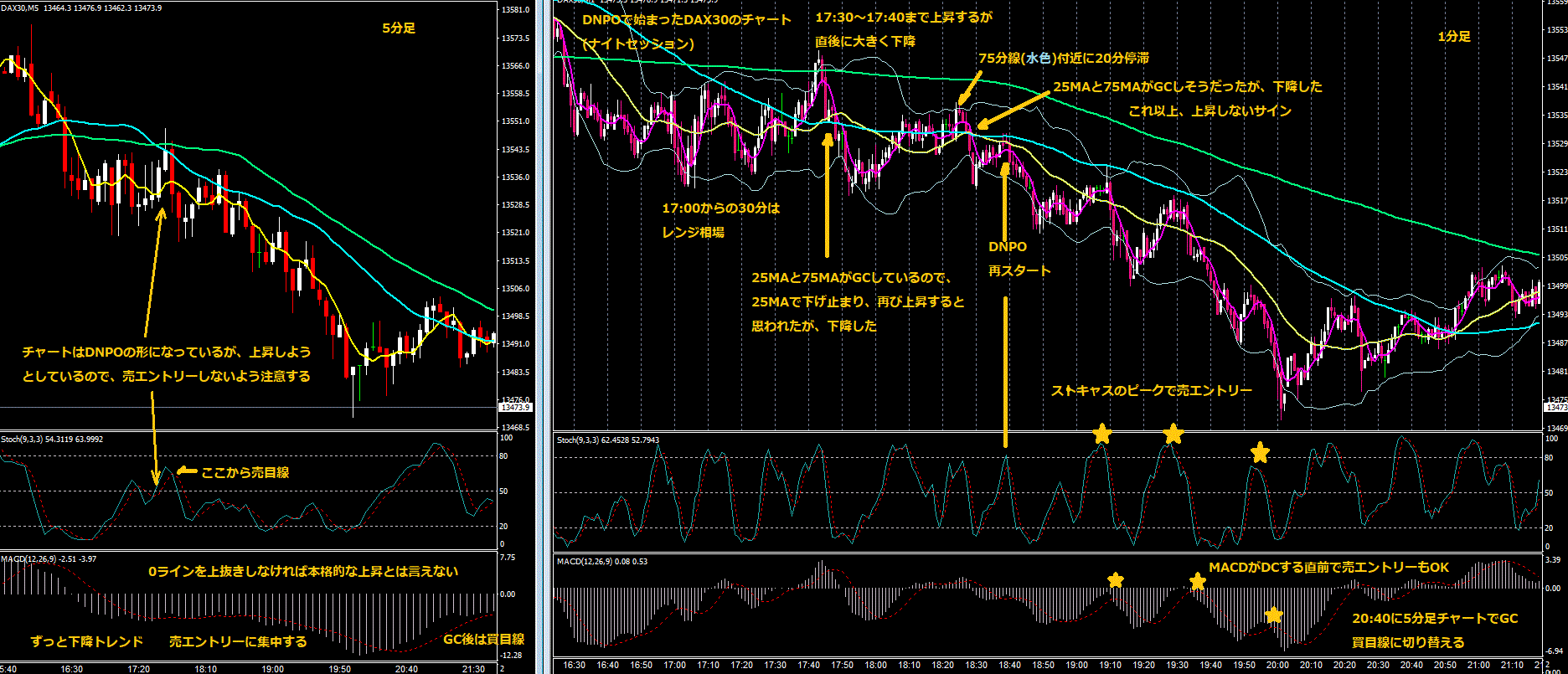Select the current price tag 13473.9 on left chart
Viewport: 1568px width, 674px height.
513,408
